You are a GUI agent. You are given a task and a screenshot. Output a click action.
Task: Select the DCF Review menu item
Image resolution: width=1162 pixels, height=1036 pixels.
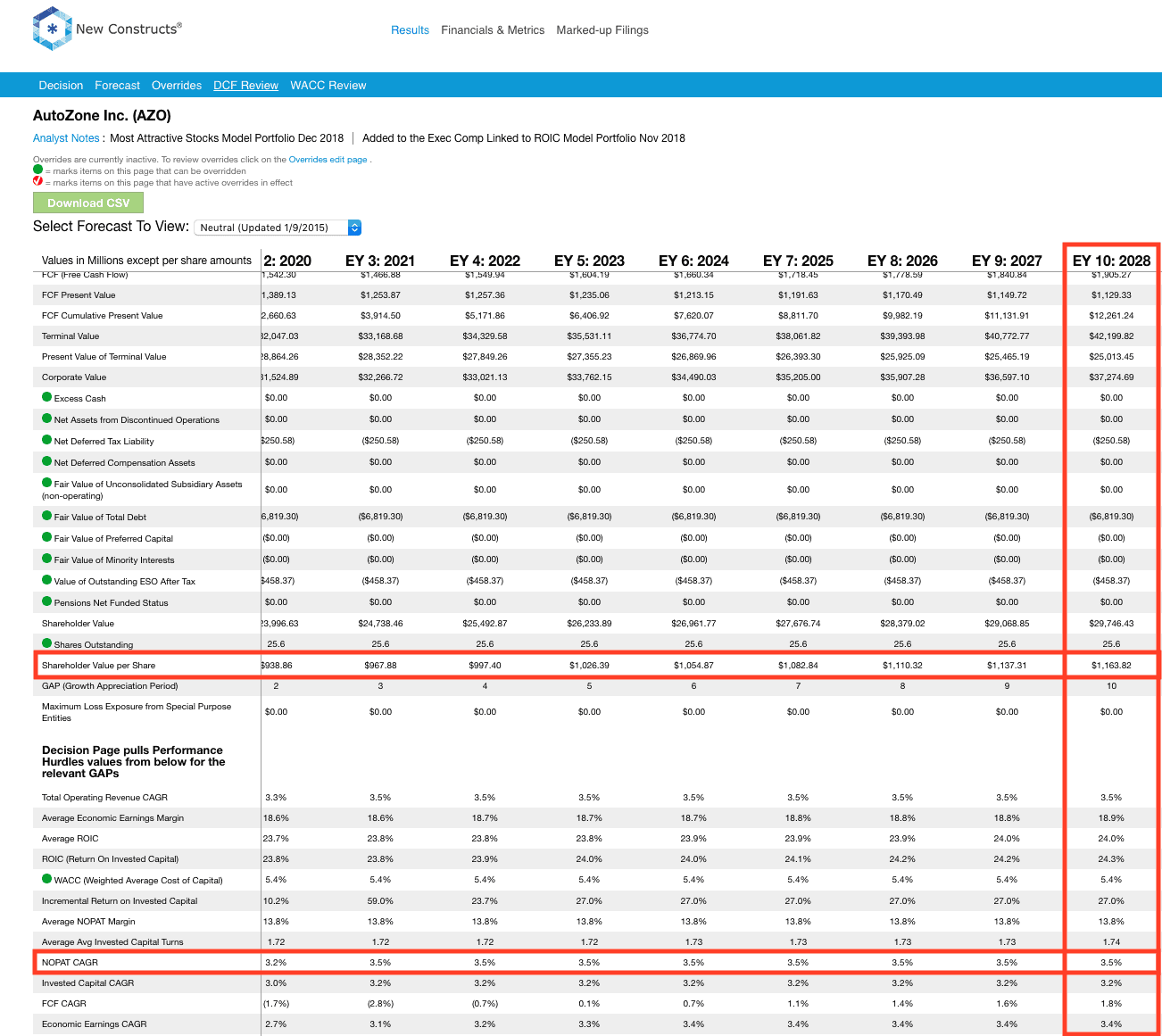point(245,86)
